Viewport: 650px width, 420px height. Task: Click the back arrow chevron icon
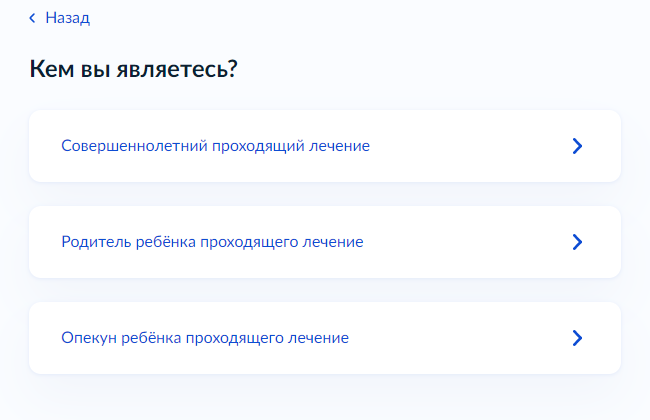(x=33, y=18)
